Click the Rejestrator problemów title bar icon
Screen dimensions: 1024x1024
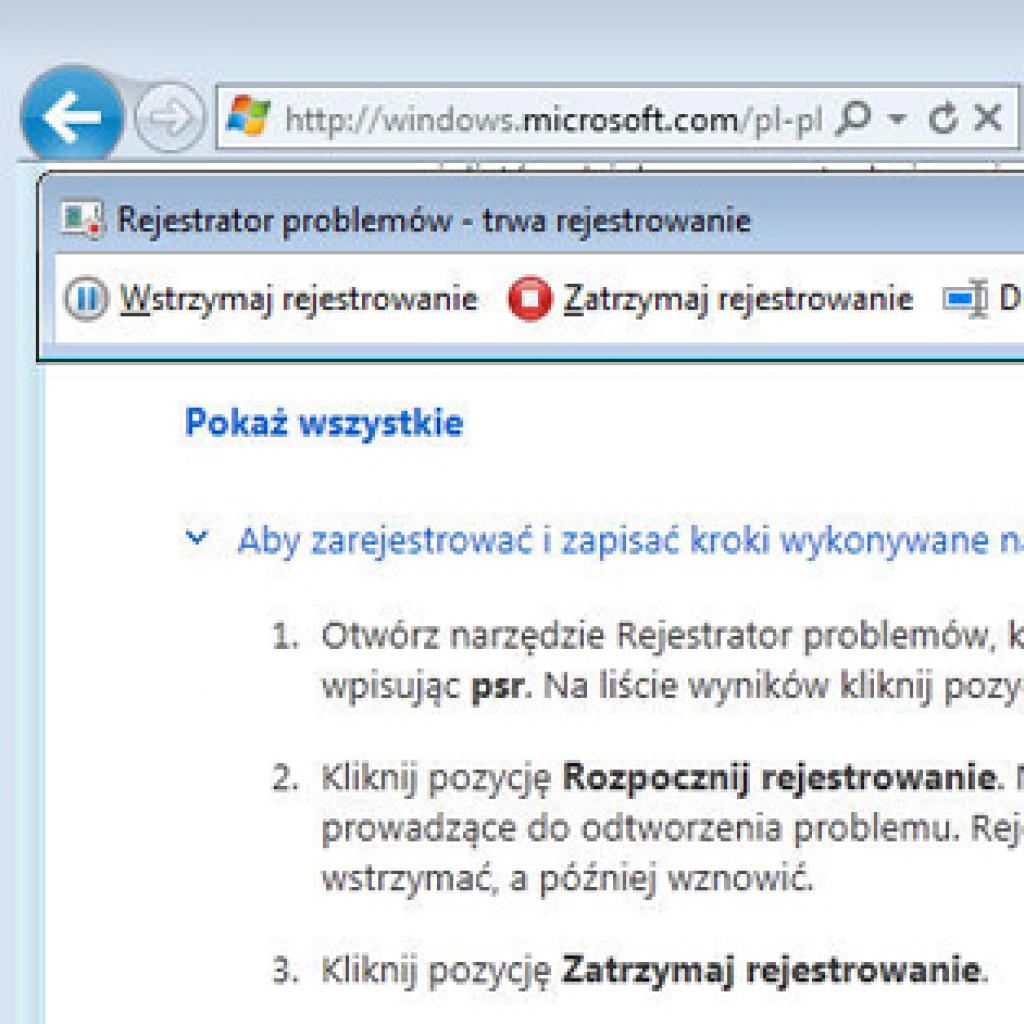pyautogui.click(x=82, y=219)
